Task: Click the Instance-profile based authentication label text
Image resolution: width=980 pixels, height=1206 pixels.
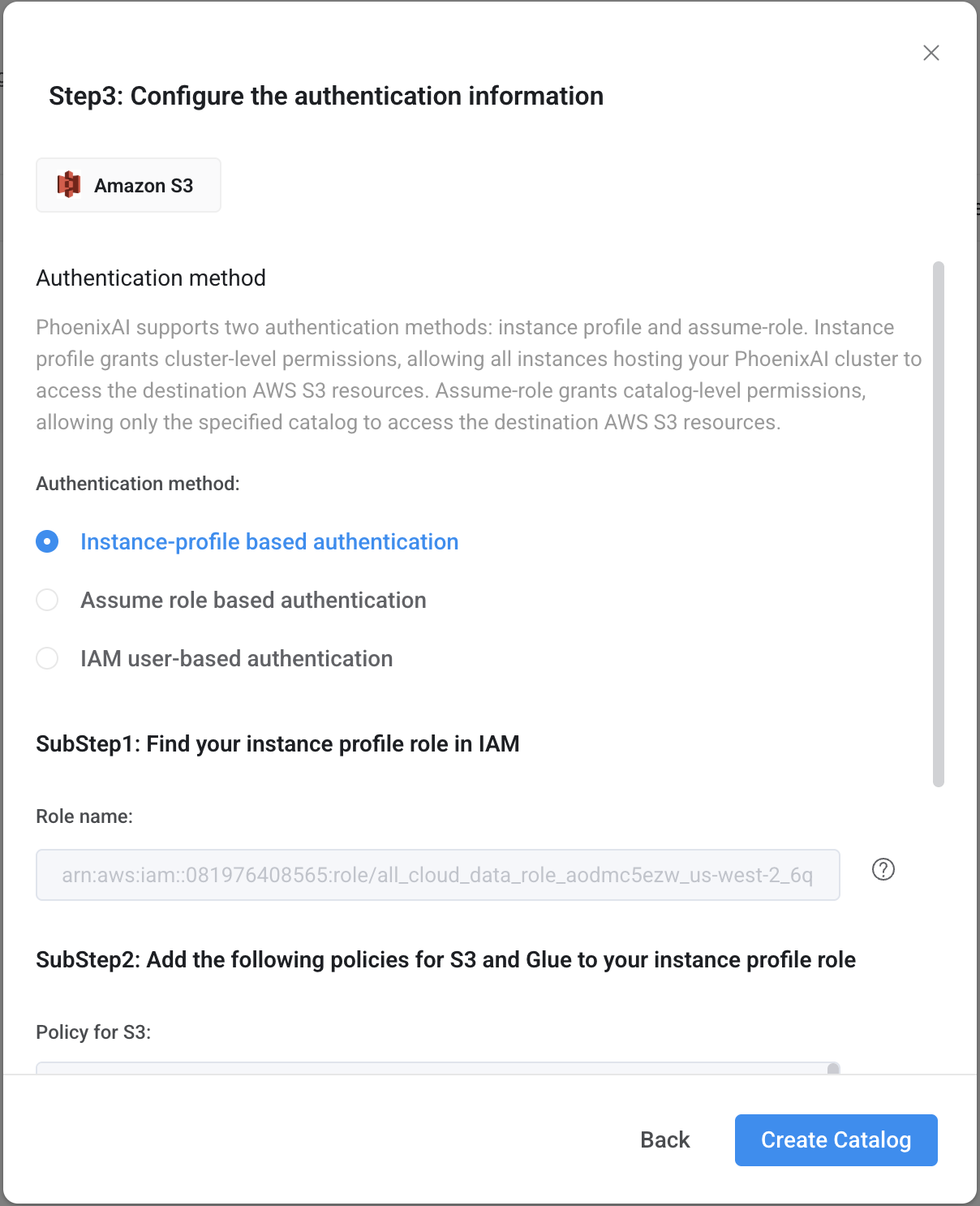Action: click(x=269, y=541)
